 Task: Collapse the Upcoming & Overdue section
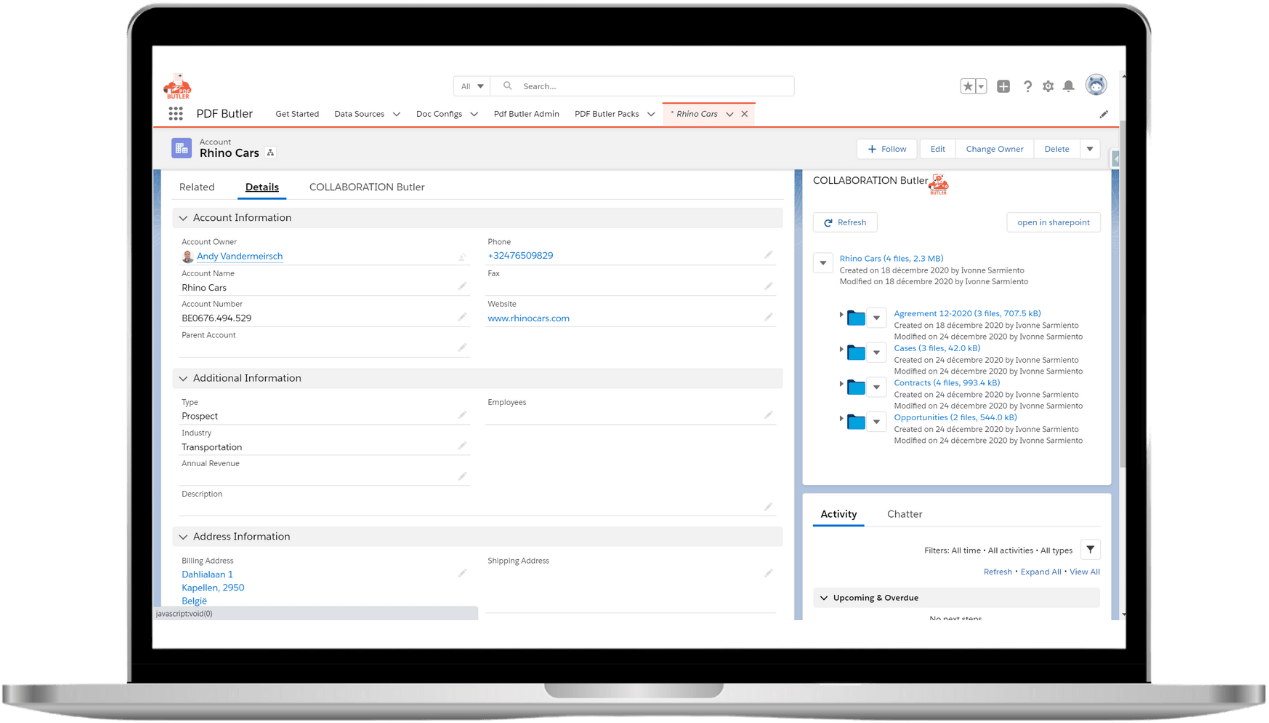point(823,598)
